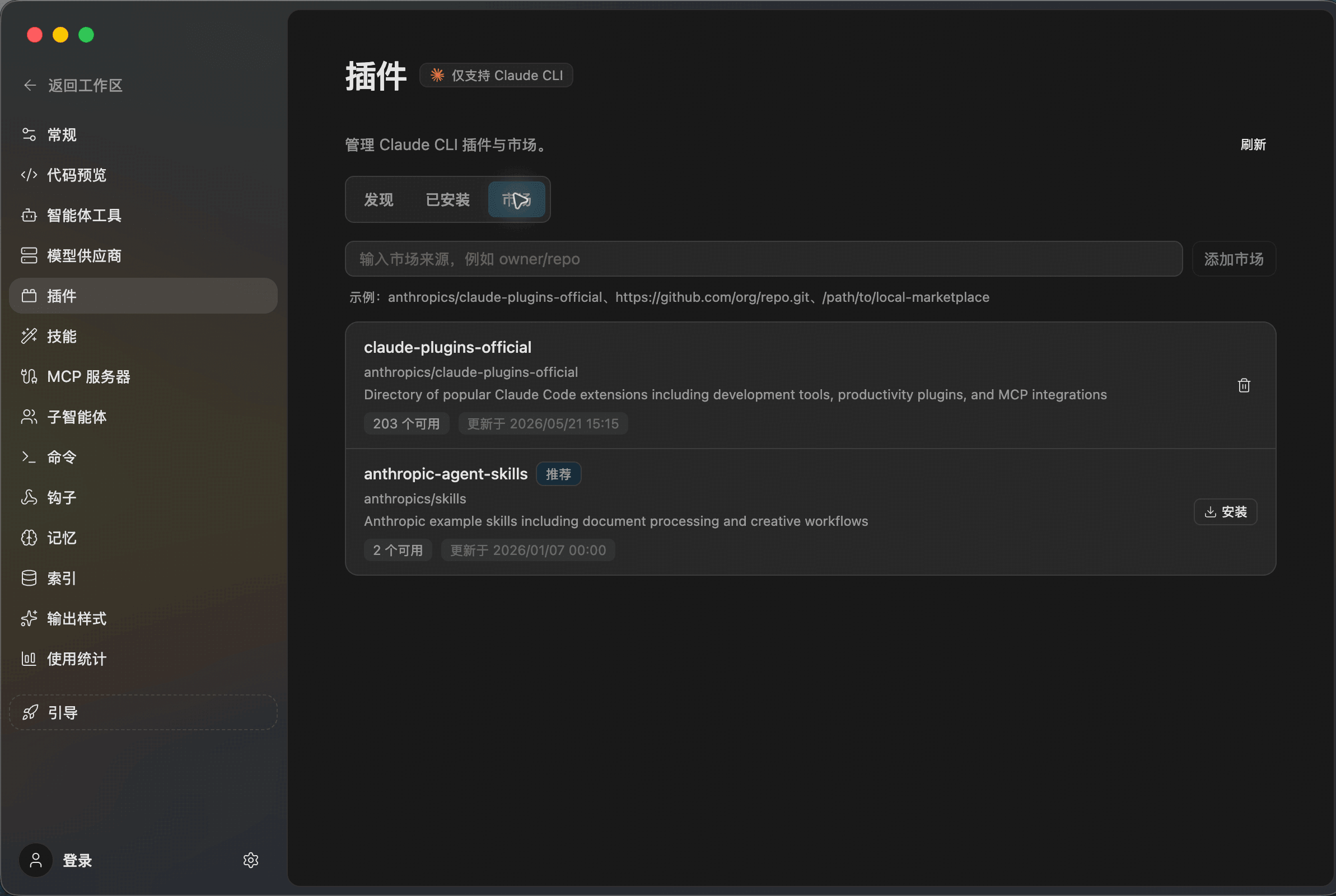Focus the 输入市场来源 input field

pyautogui.click(x=764, y=259)
